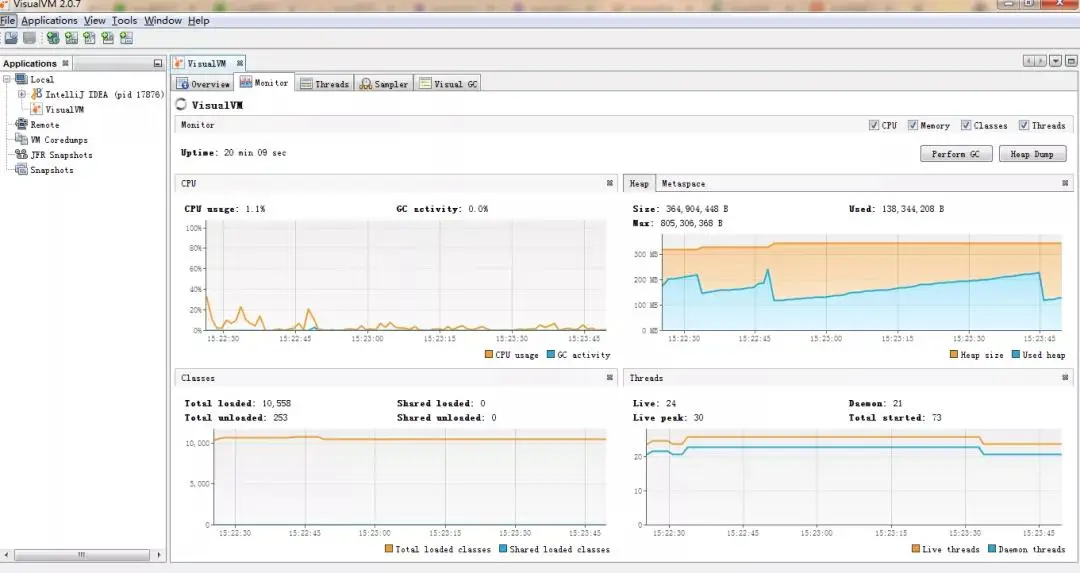1080x573 pixels.
Task: Expand the IntelliJ IDEA tree node
Action: point(21,94)
